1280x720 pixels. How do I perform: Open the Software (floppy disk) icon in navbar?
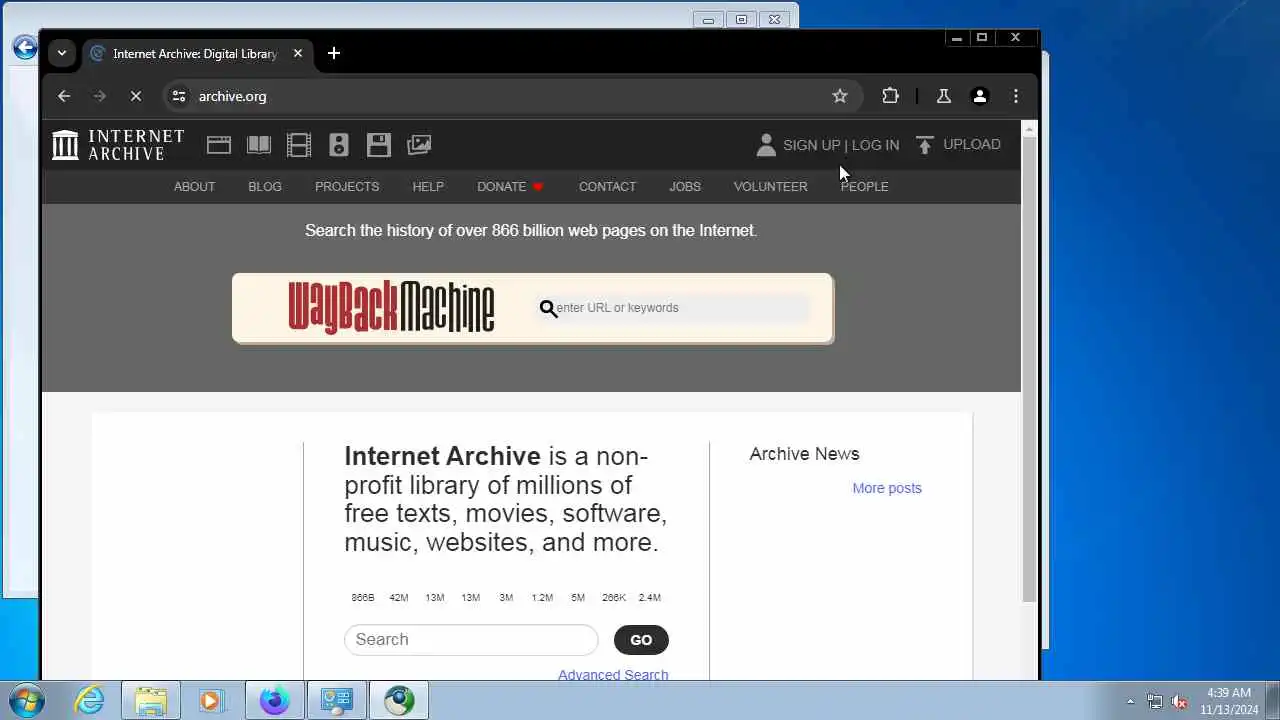click(379, 145)
